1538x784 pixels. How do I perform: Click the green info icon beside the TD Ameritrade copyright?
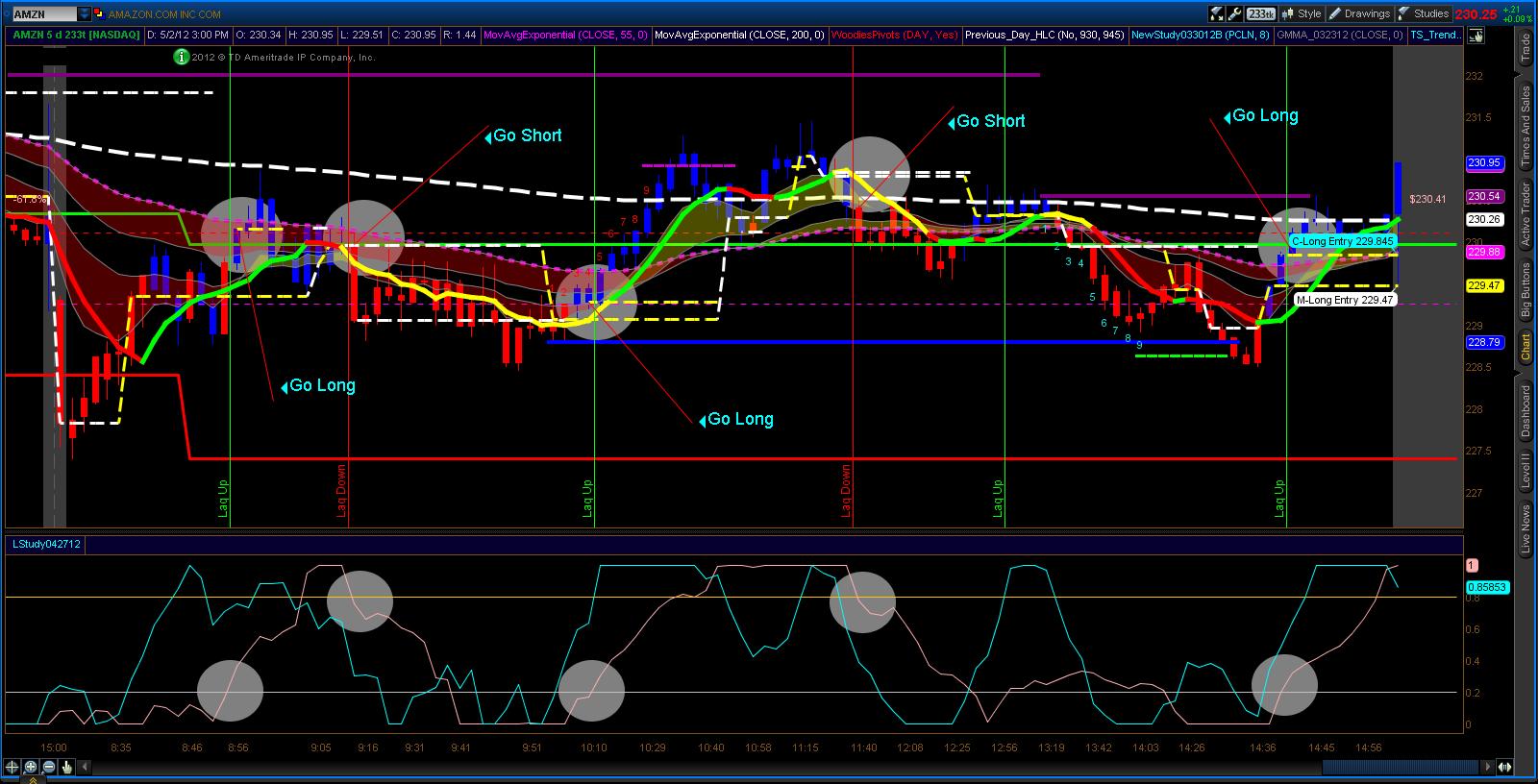tap(181, 57)
